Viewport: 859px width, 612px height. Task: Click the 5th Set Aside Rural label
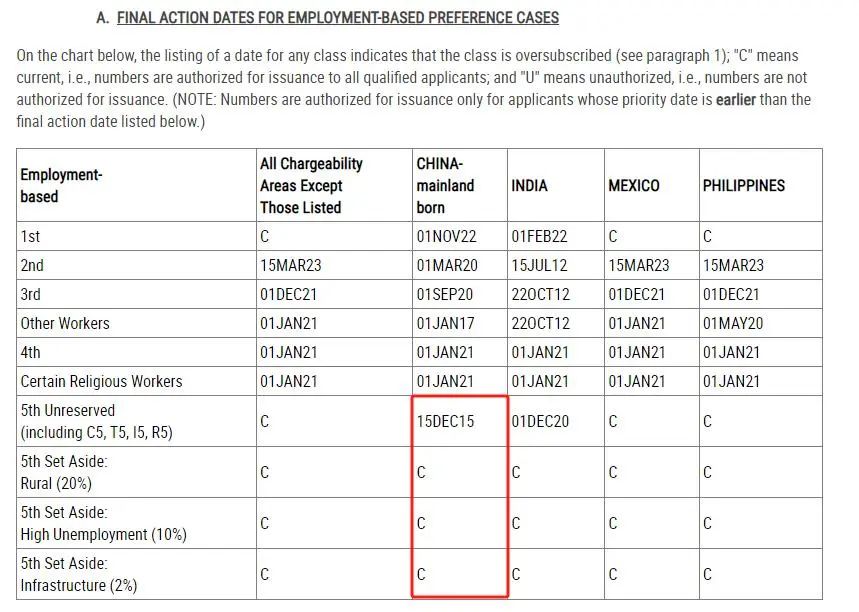64,472
